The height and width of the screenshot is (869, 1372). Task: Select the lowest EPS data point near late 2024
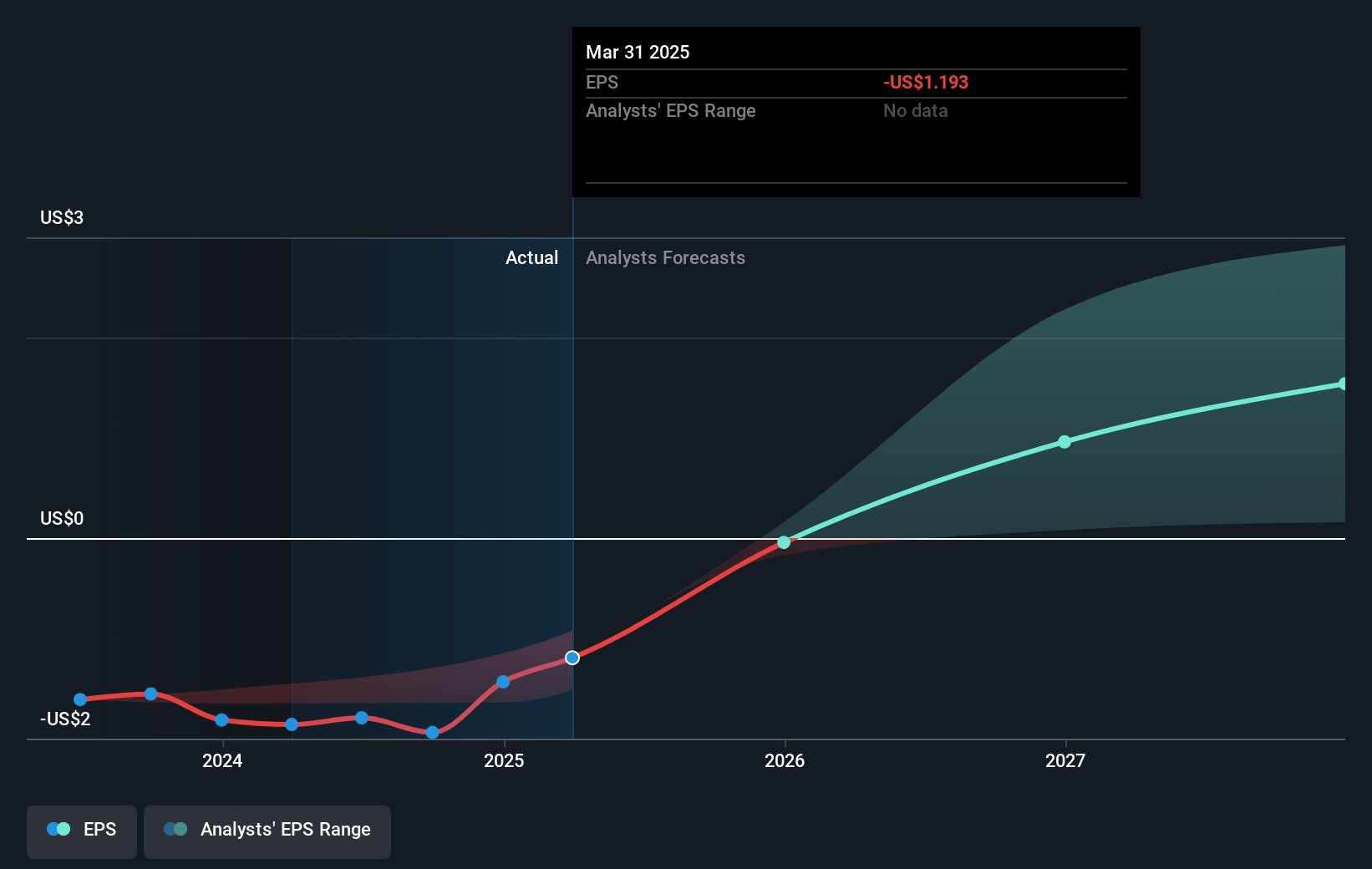431,733
